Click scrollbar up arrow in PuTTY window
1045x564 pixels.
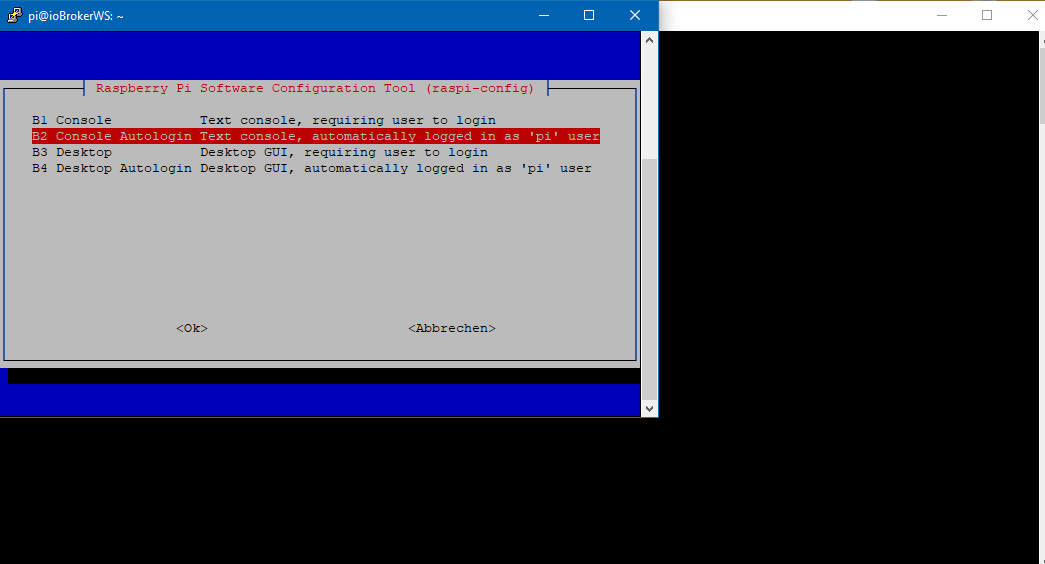point(649,40)
